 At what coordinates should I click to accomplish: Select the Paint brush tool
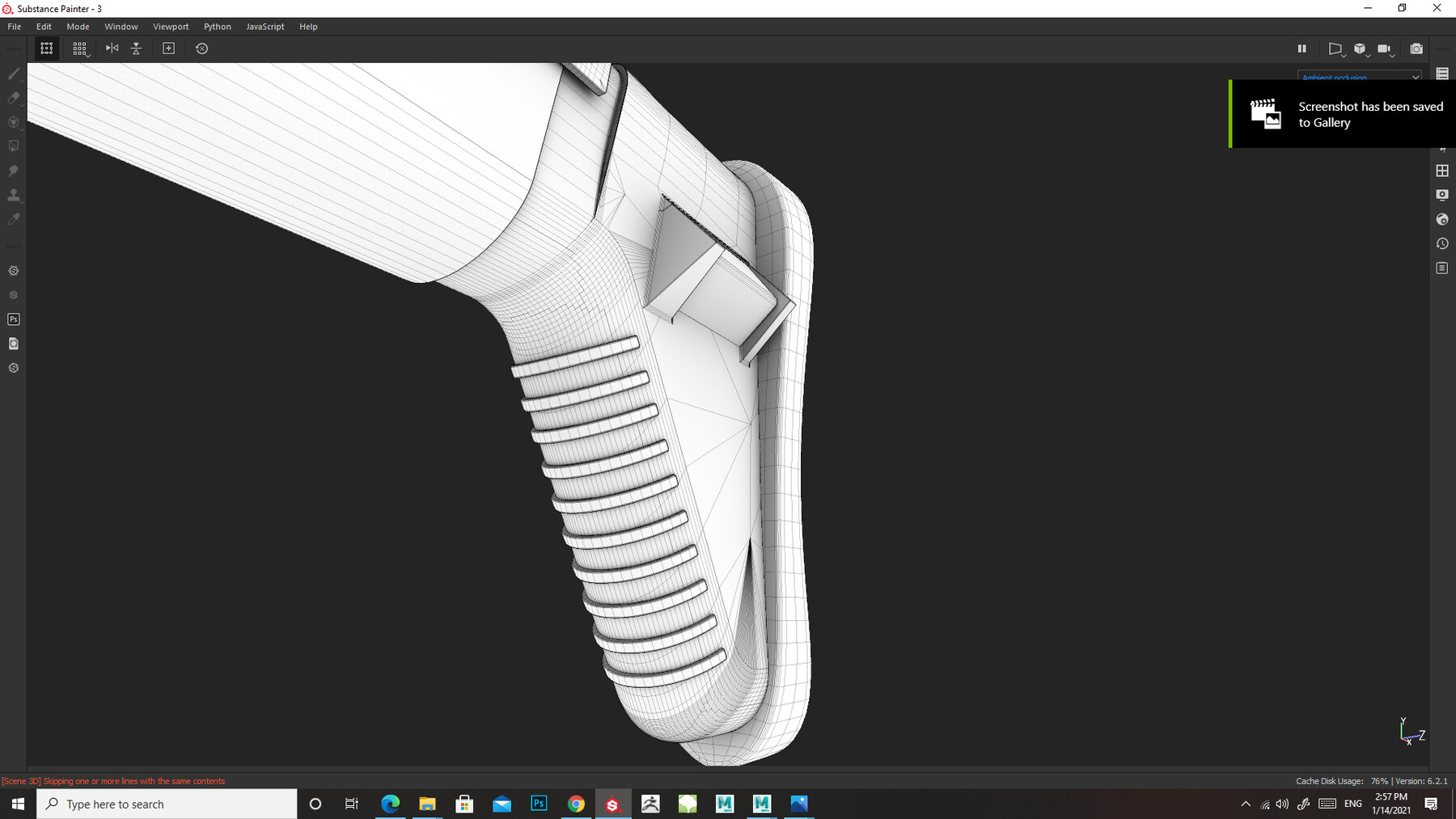click(x=14, y=74)
